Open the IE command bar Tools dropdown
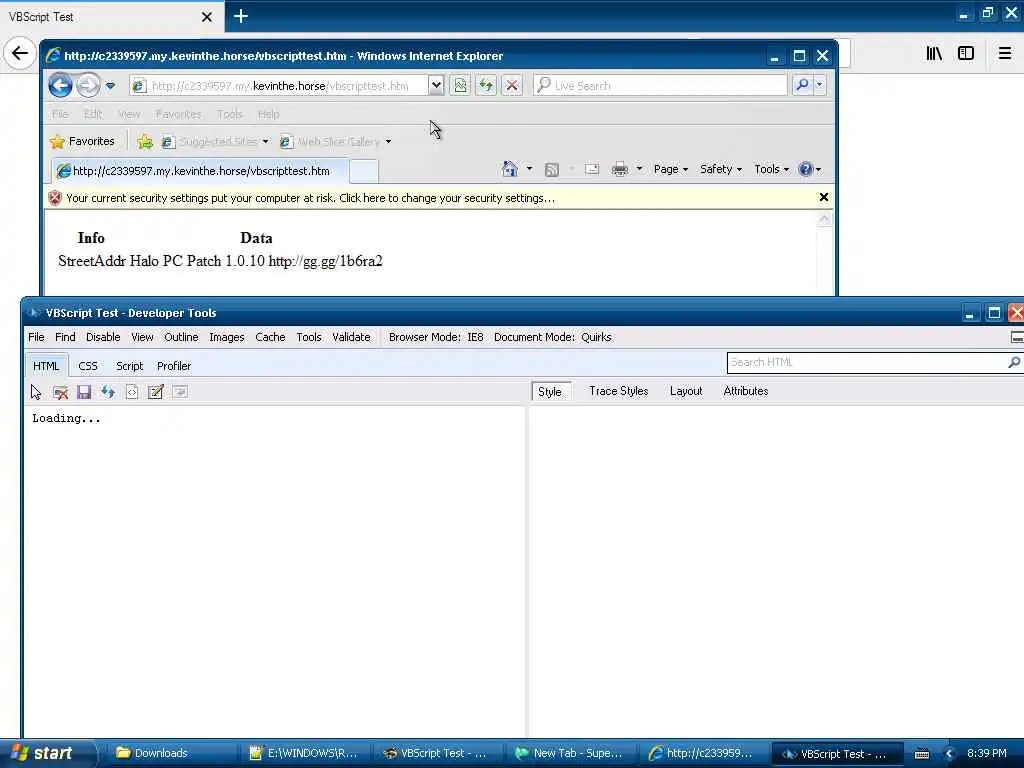The height and width of the screenshot is (768, 1024). 771,169
